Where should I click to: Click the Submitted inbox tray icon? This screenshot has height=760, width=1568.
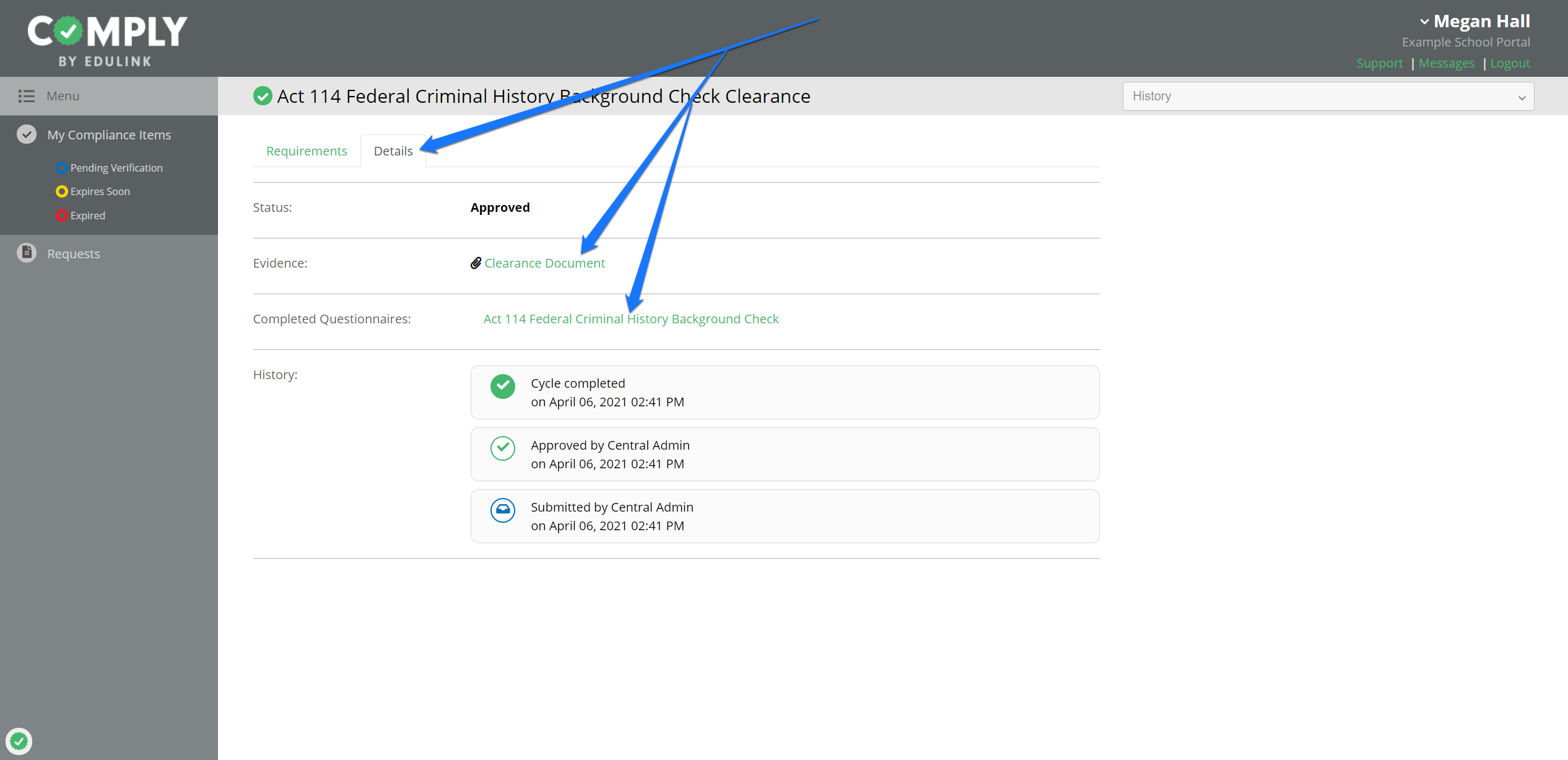coord(502,510)
